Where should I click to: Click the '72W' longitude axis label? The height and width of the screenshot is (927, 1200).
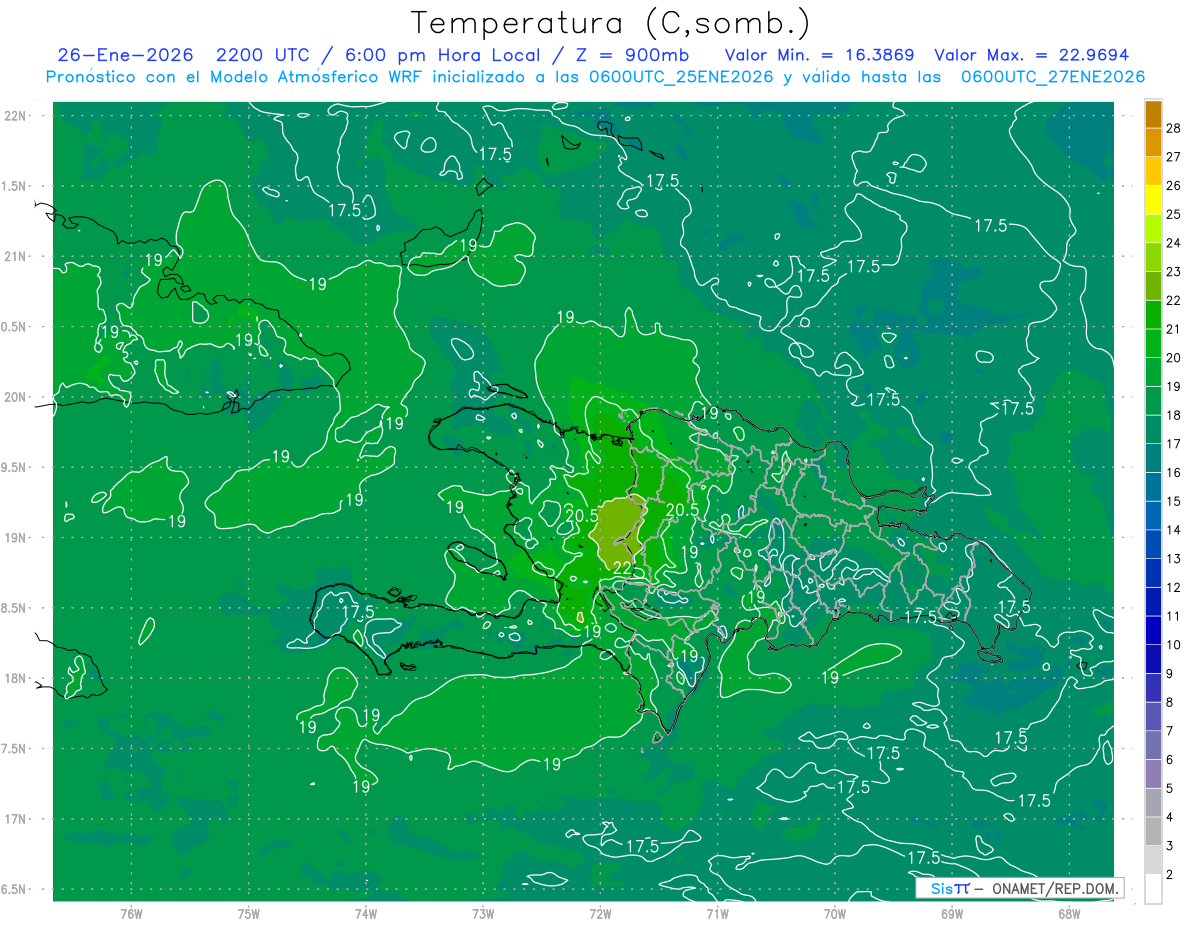pos(600,913)
